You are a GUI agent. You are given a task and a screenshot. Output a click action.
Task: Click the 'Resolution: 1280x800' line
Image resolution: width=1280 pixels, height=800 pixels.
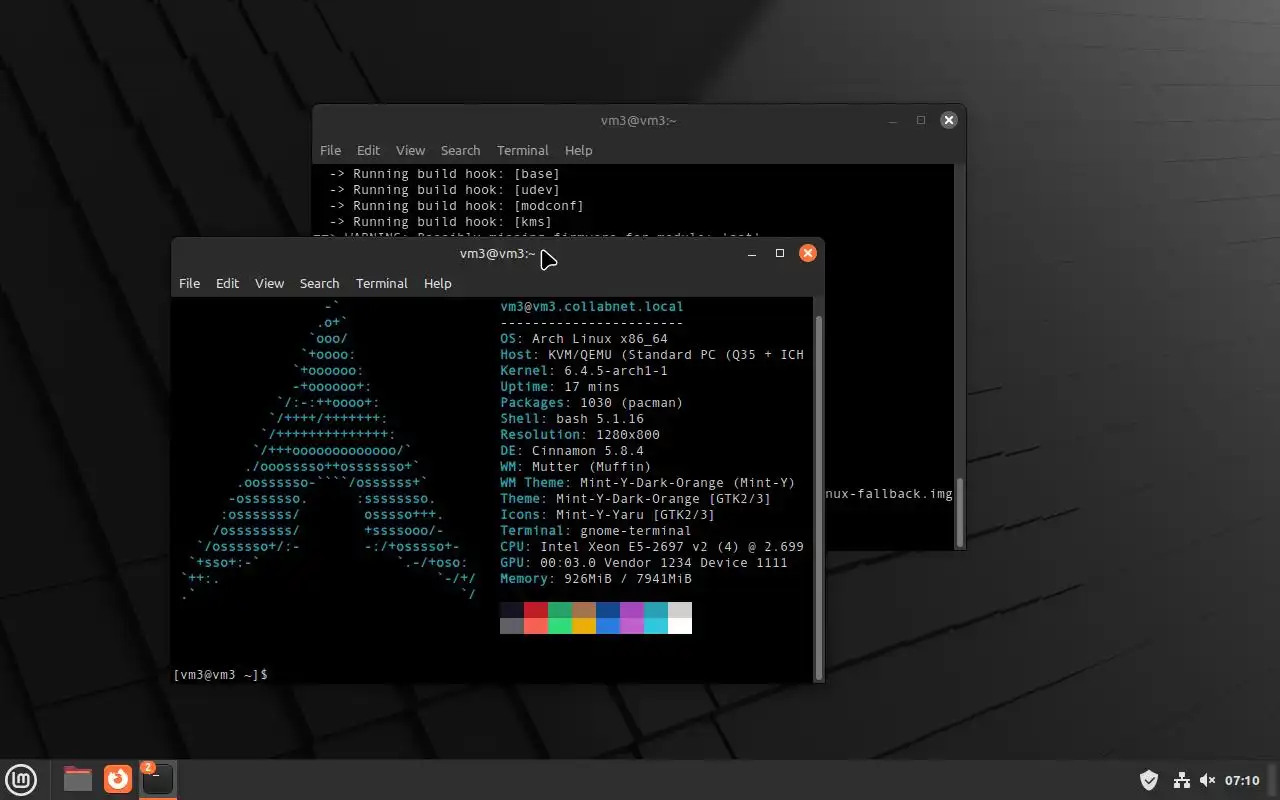tap(580, 435)
